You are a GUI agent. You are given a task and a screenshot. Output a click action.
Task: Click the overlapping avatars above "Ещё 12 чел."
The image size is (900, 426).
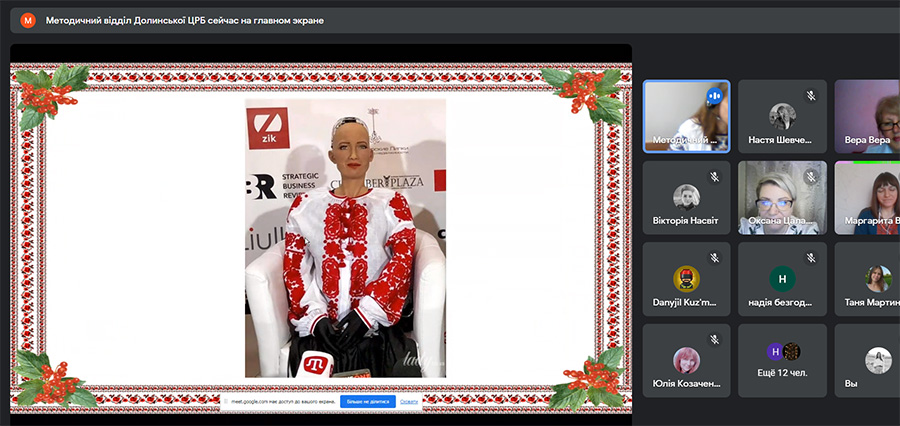coord(783,351)
